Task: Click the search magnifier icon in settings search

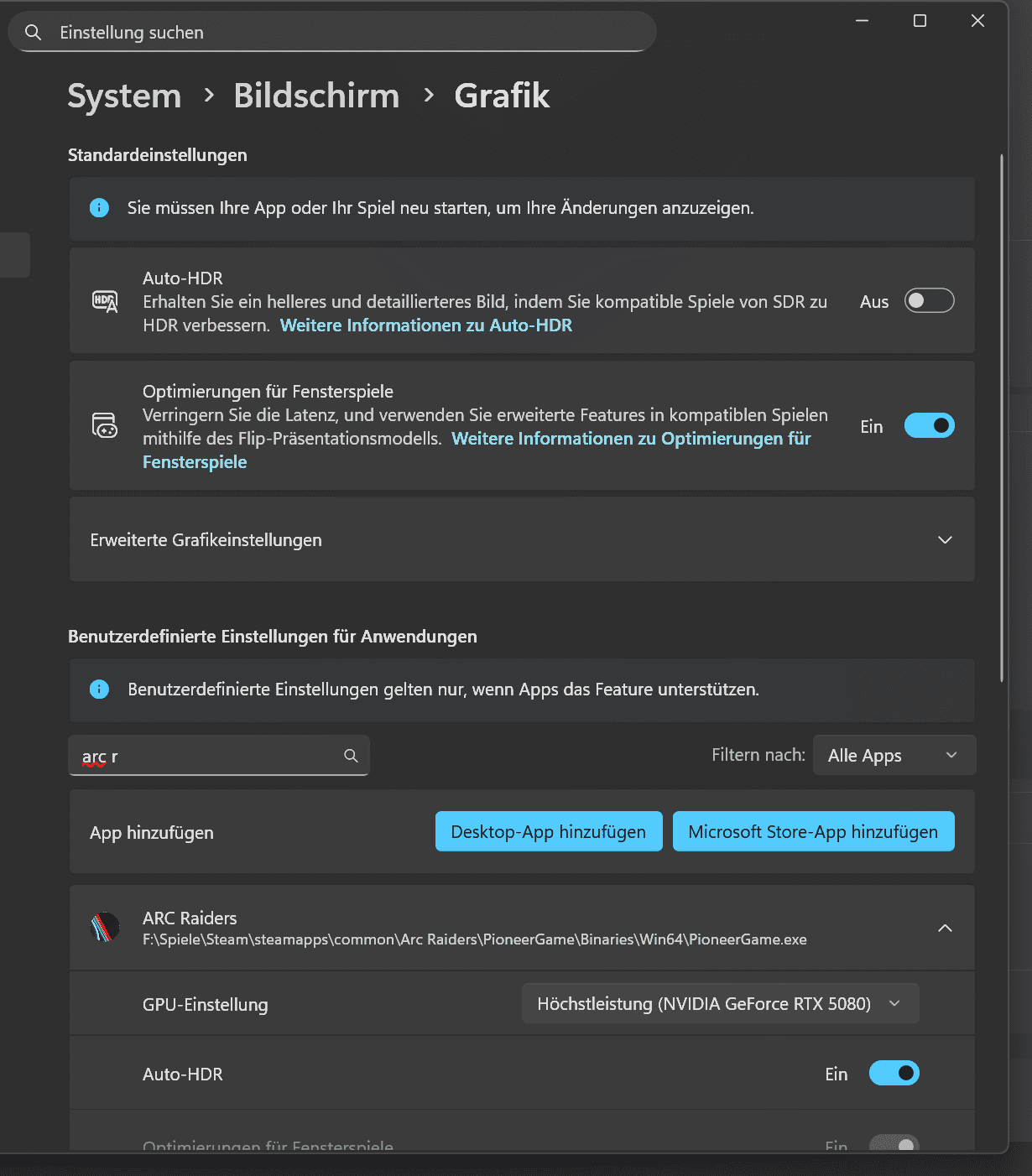Action: pos(33,33)
